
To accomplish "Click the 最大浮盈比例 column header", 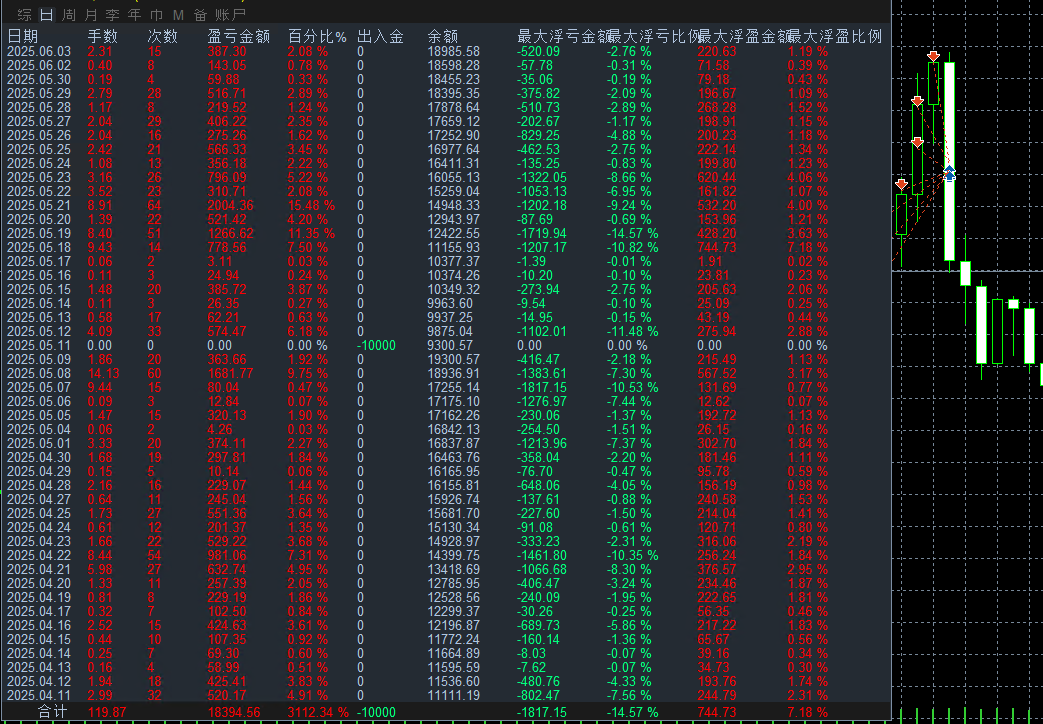I will coord(835,37).
